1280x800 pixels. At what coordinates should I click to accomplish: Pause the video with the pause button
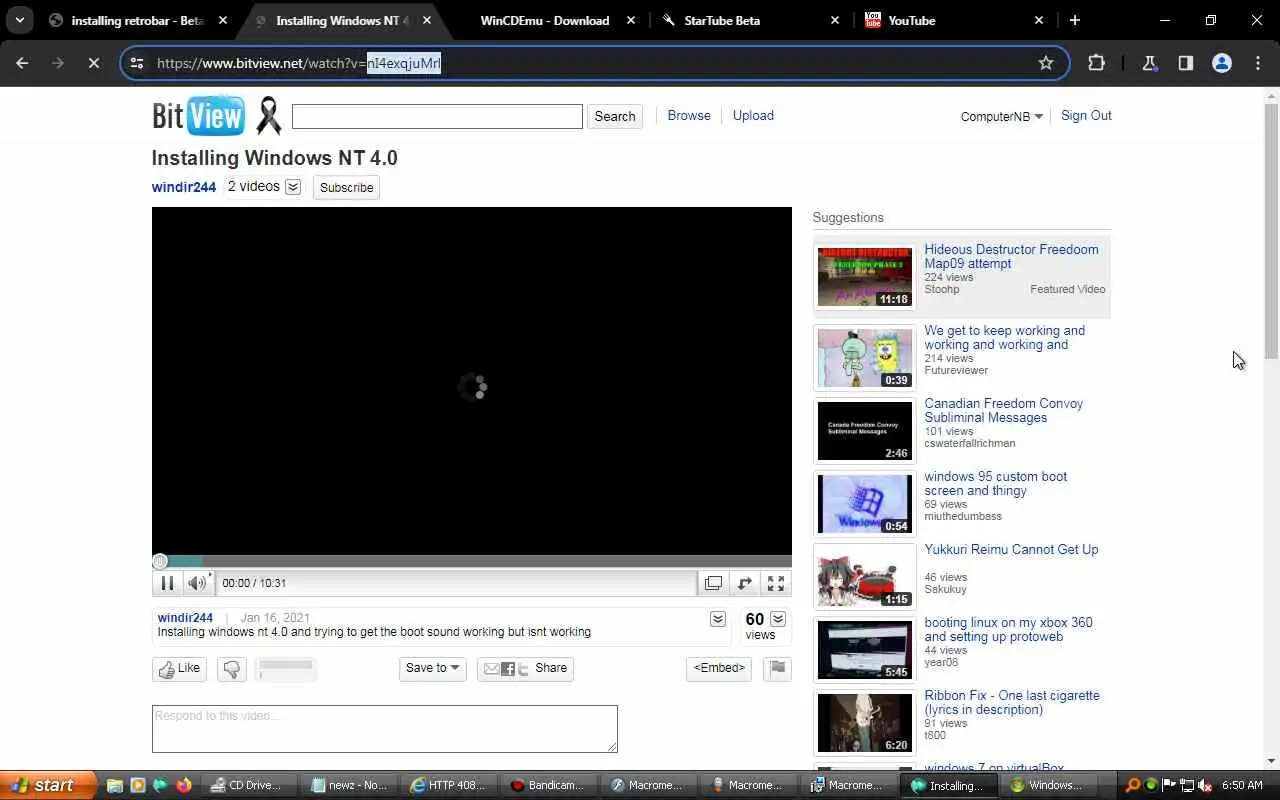click(167, 583)
